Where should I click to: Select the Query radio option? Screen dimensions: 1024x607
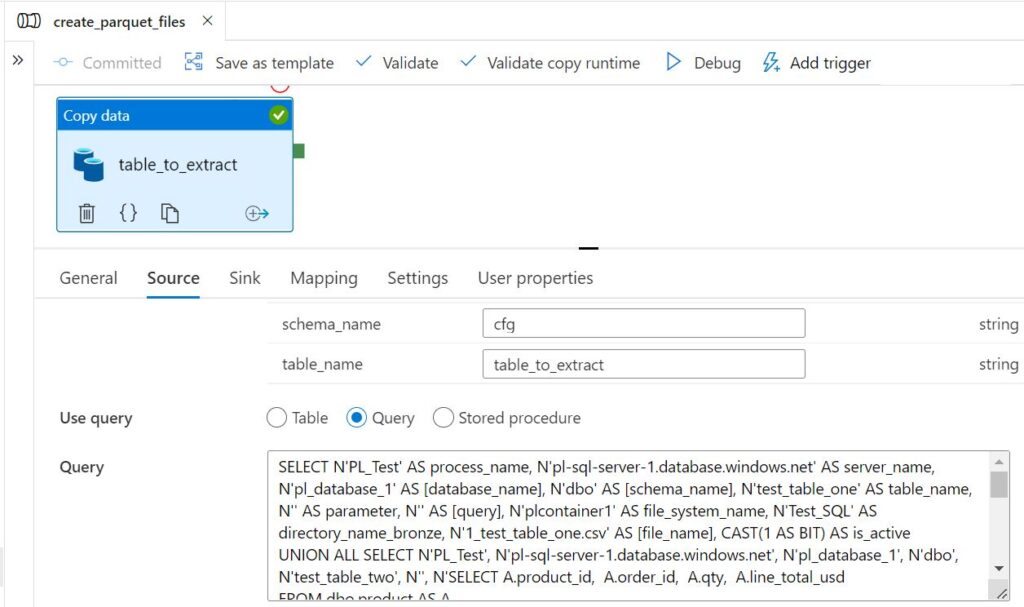(356, 418)
